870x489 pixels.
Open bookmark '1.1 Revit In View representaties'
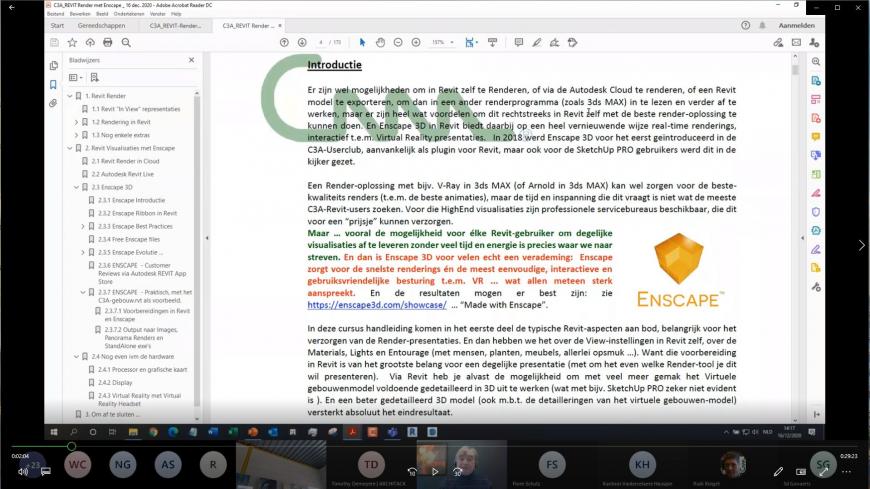[x=136, y=109]
